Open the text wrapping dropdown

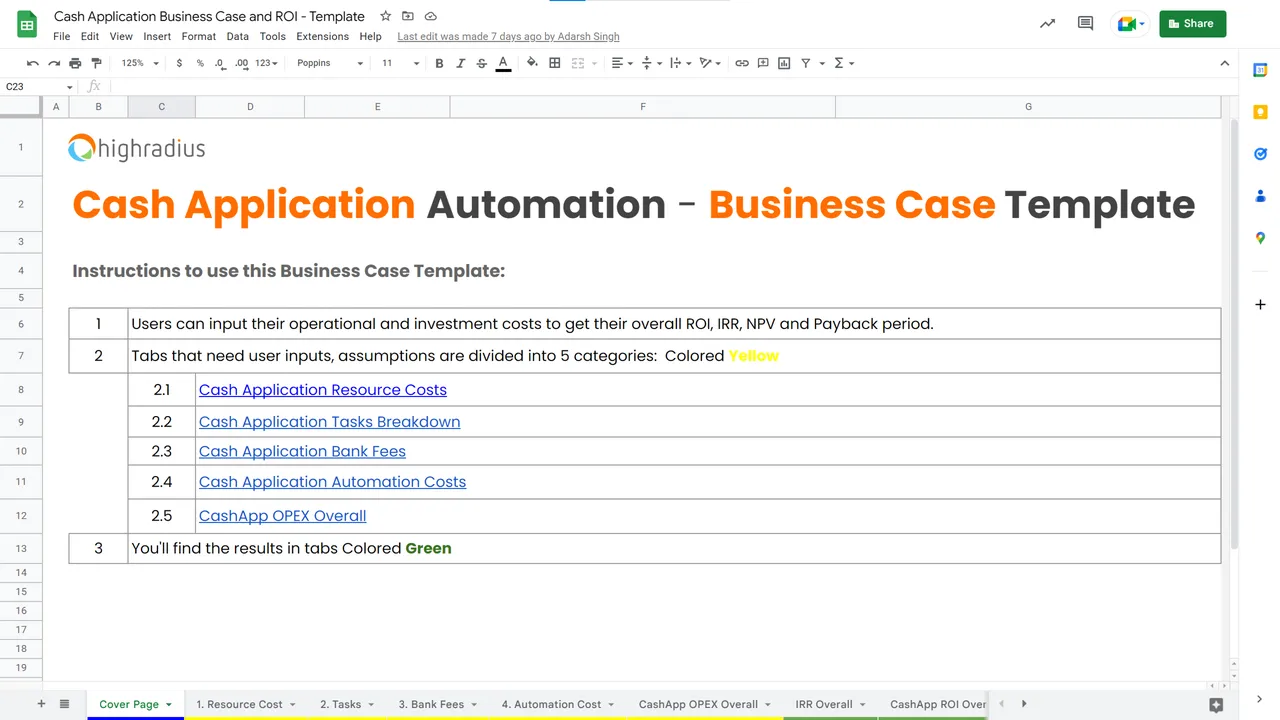click(679, 63)
